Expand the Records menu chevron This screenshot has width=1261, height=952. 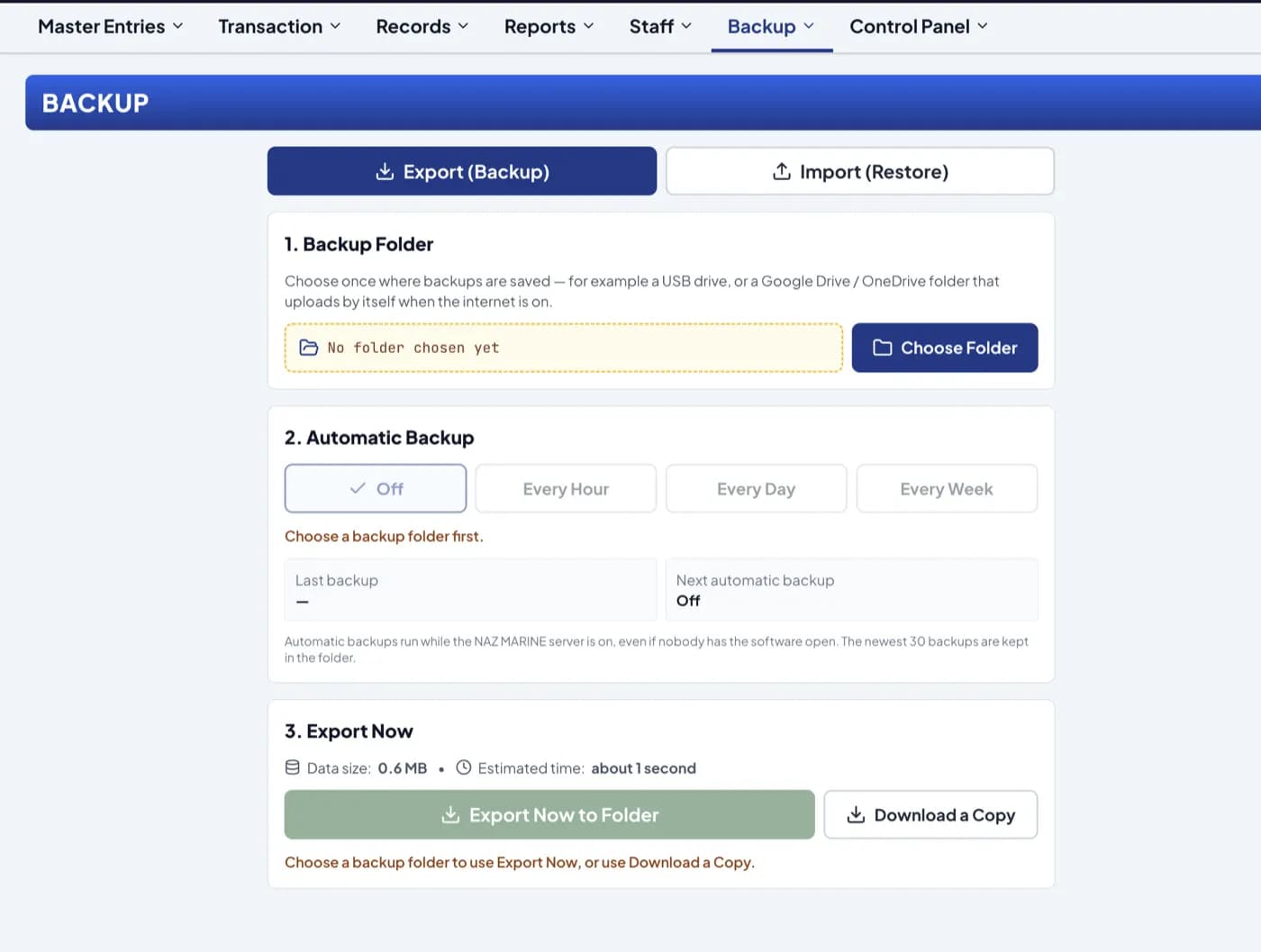[x=464, y=26]
